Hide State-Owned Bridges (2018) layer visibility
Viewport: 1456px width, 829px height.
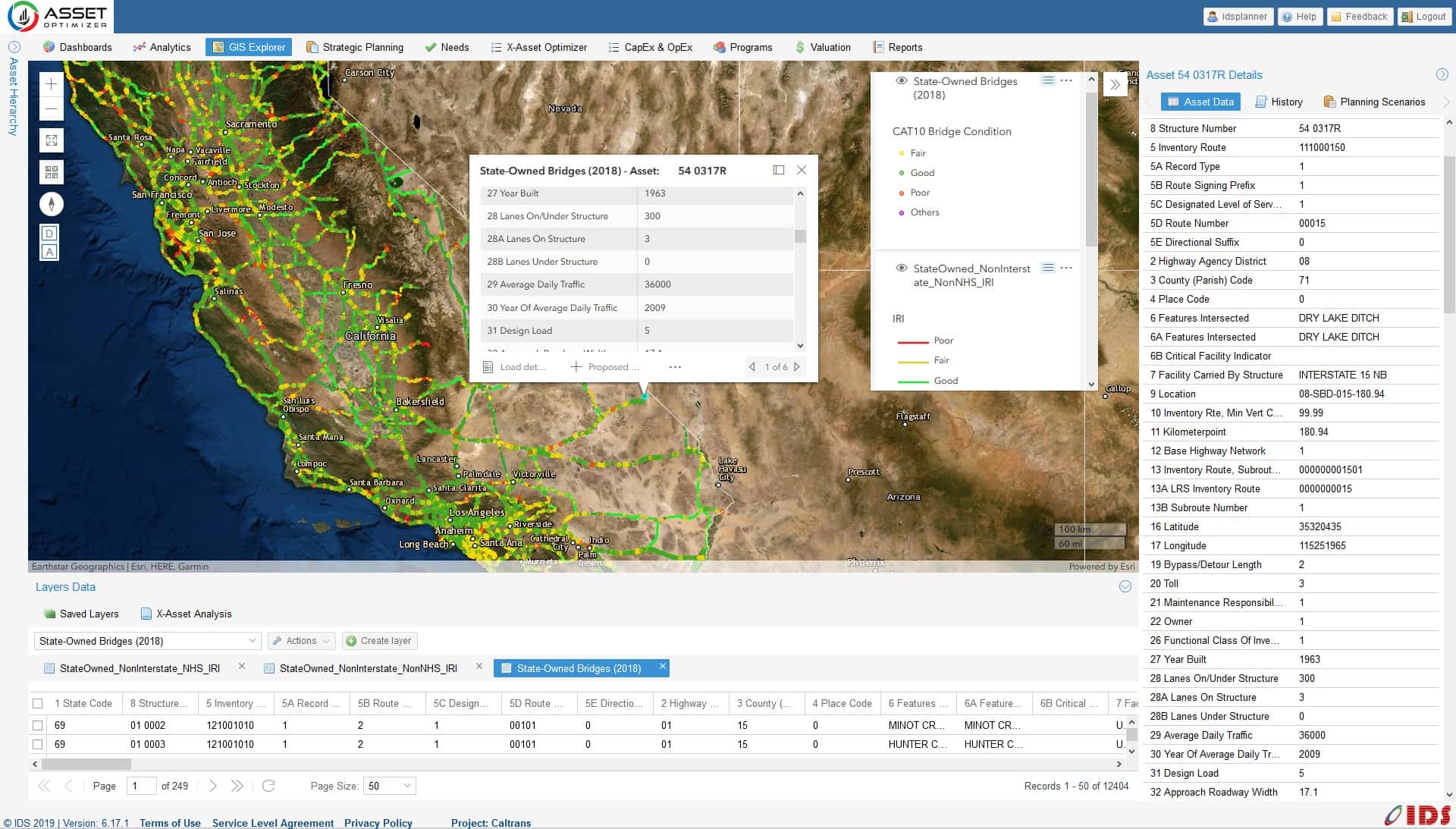(902, 80)
